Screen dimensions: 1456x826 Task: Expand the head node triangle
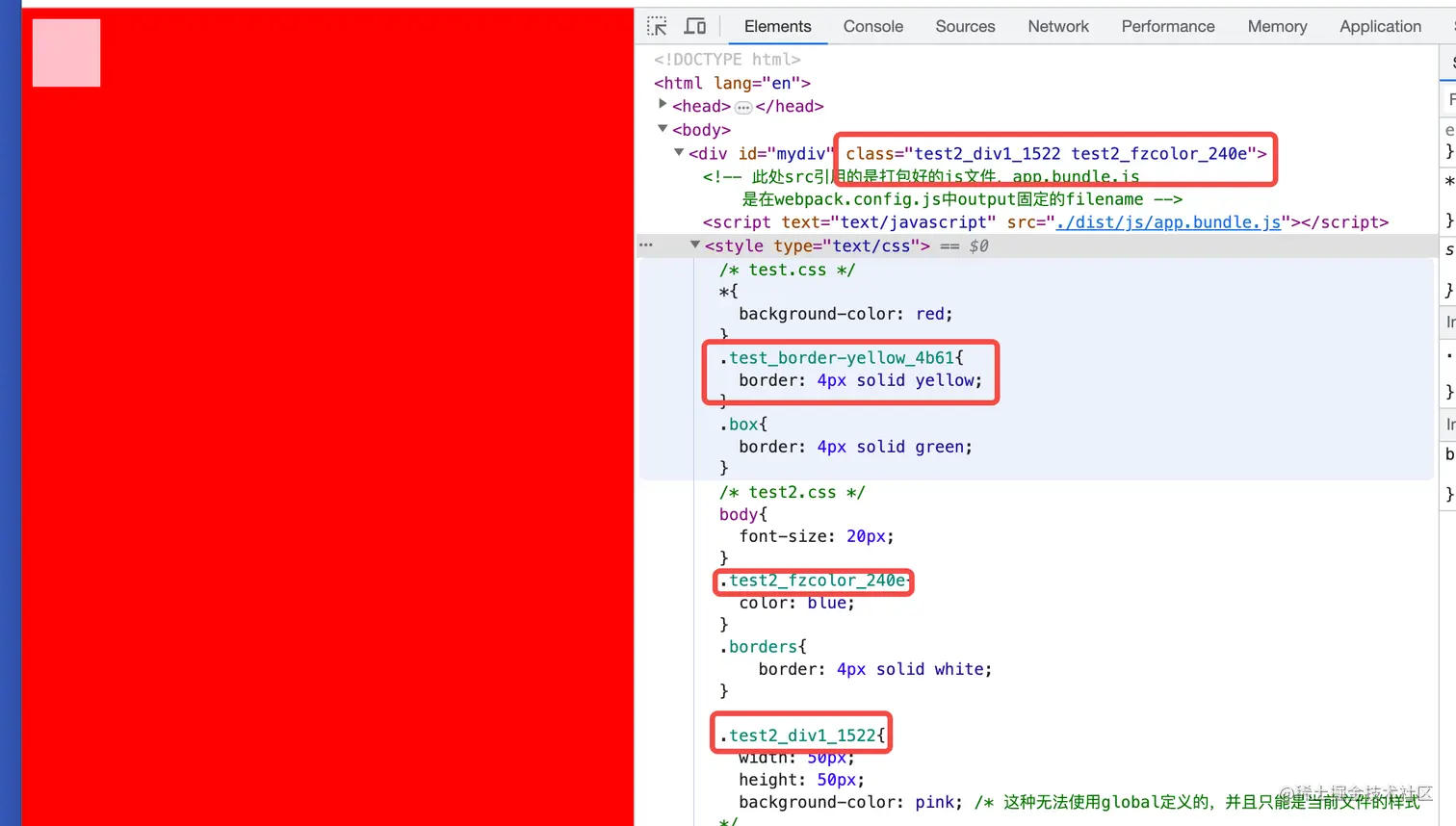click(x=663, y=104)
